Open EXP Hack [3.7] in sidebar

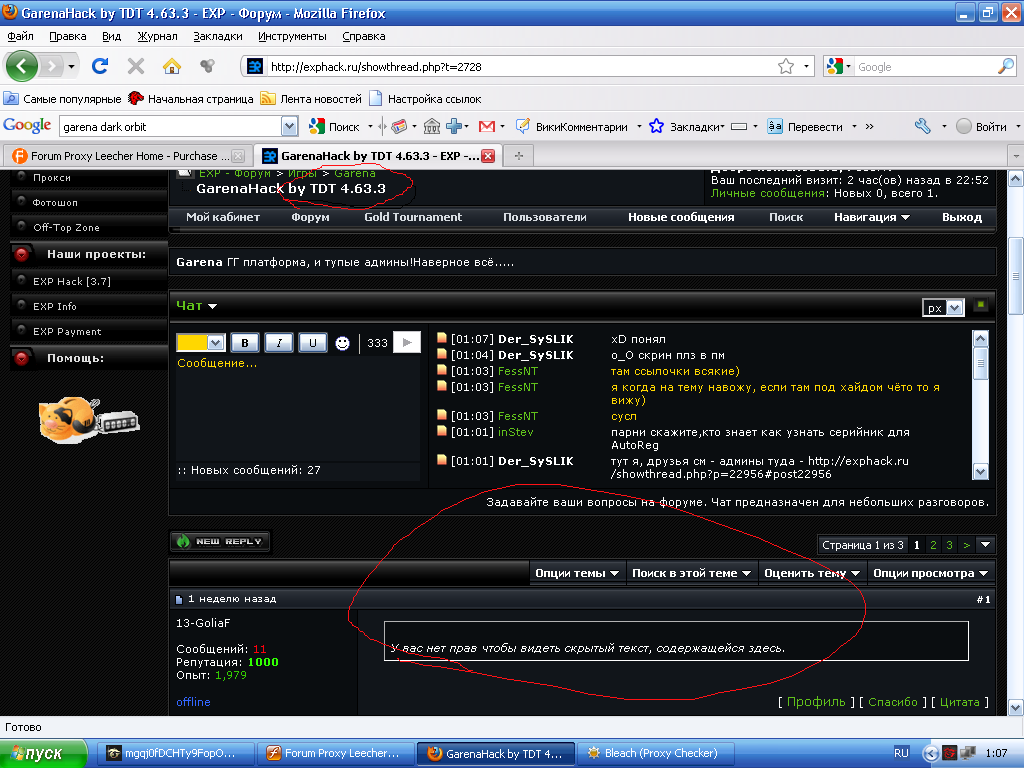[x=72, y=281]
